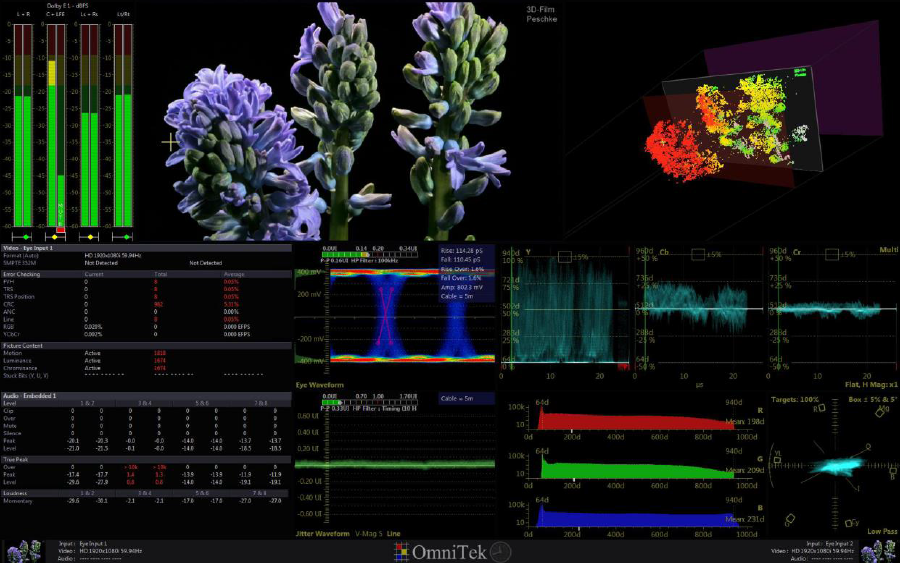Screen dimensions: 900x563
Task: Click the 3D-Film Peschke caption
Action: click(x=541, y=14)
